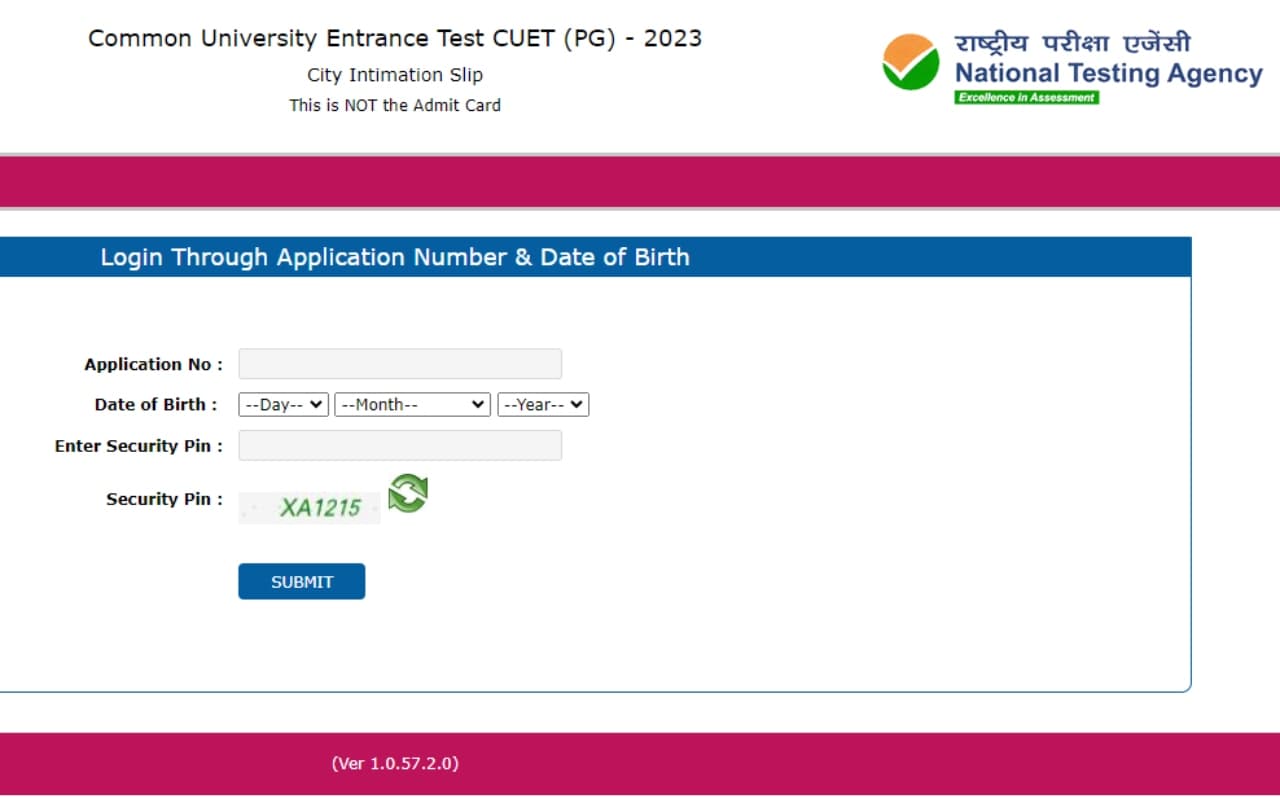The height and width of the screenshot is (800, 1280).
Task: Refresh the security pin captcha
Action: (x=408, y=494)
